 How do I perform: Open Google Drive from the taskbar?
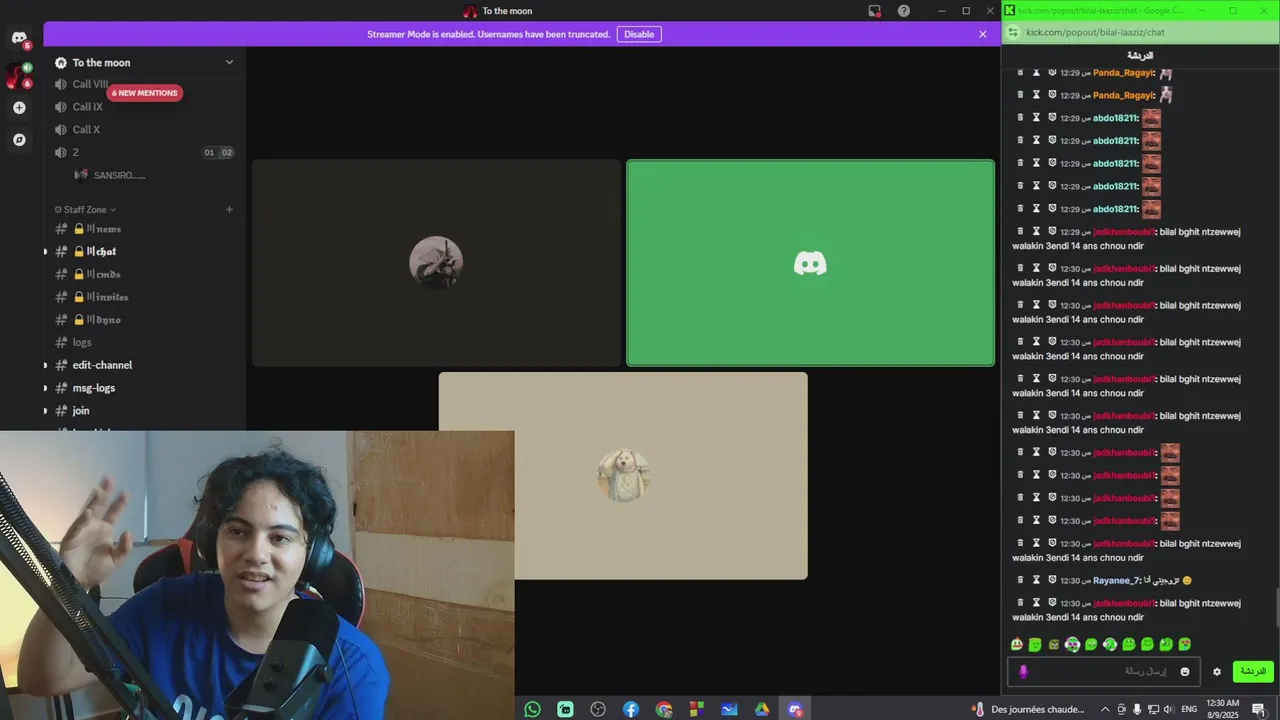pyautogui.click(x=762, y=709)
